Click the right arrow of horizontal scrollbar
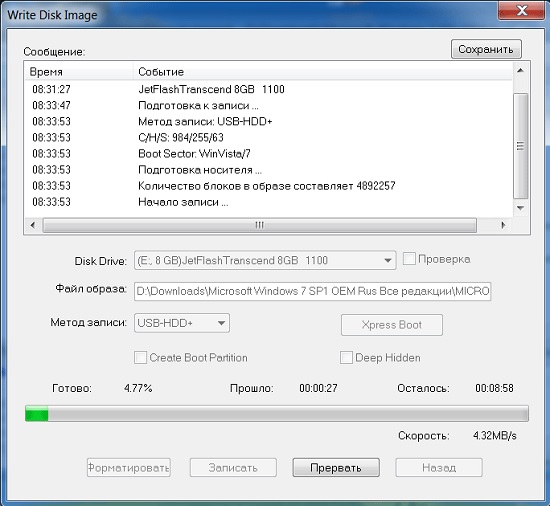Screen dimensions: 550x506 [x=504, y=225]
